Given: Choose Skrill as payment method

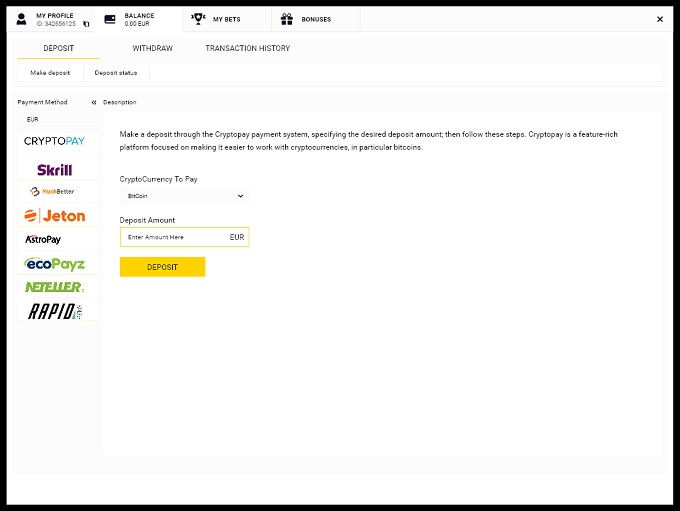Looking at the screenshot, I should pyautogui.click(x=54, y=169).
